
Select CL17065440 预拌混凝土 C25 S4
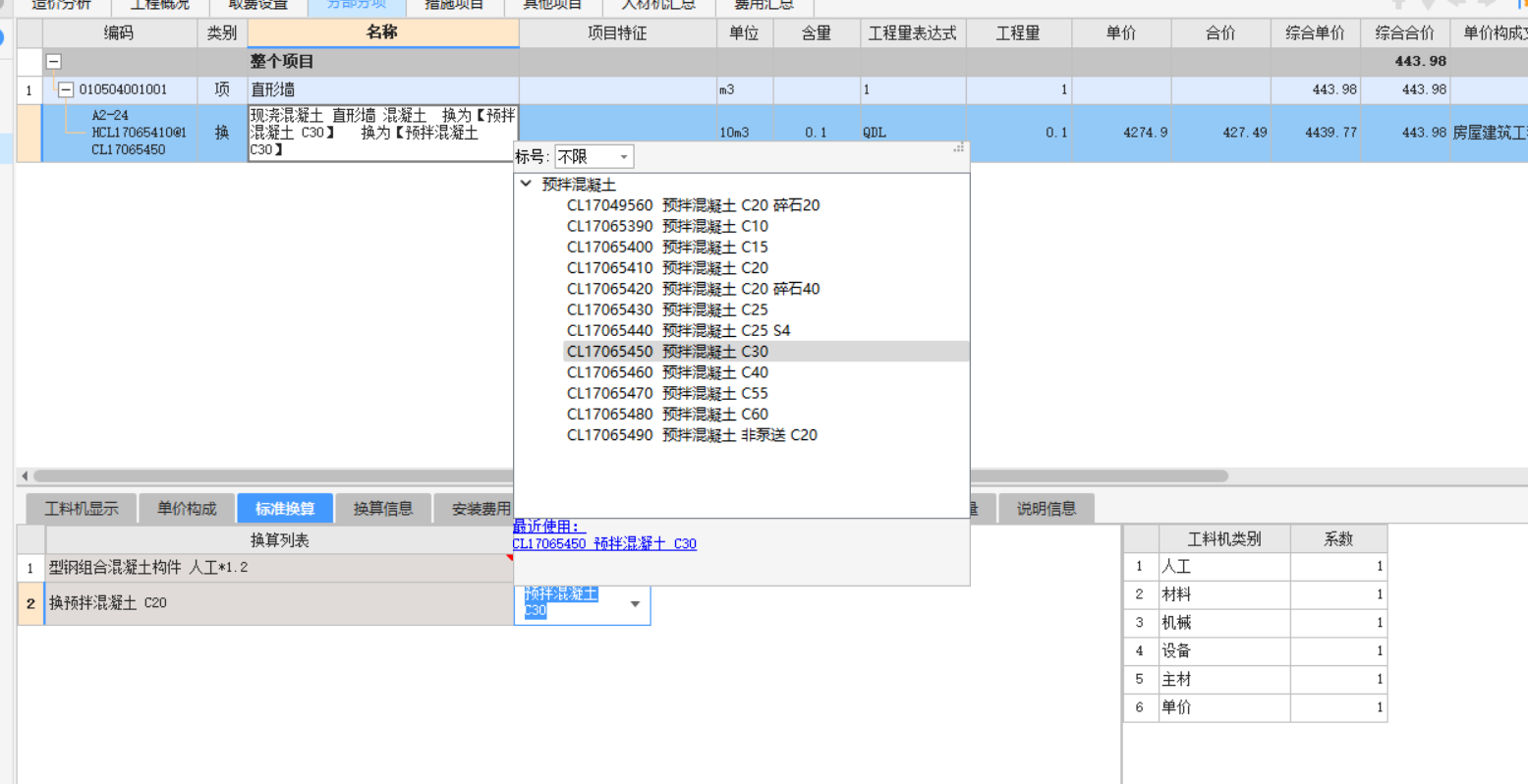(x=678, y=330)
